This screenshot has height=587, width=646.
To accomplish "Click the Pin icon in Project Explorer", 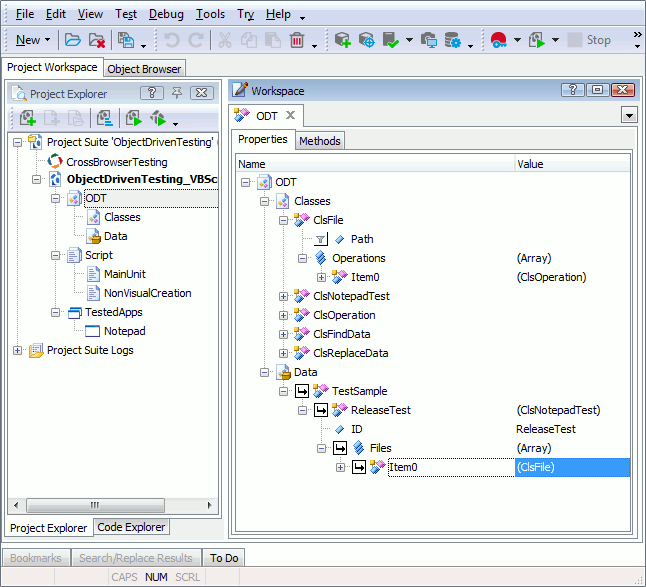I will (x=177, y=93).
